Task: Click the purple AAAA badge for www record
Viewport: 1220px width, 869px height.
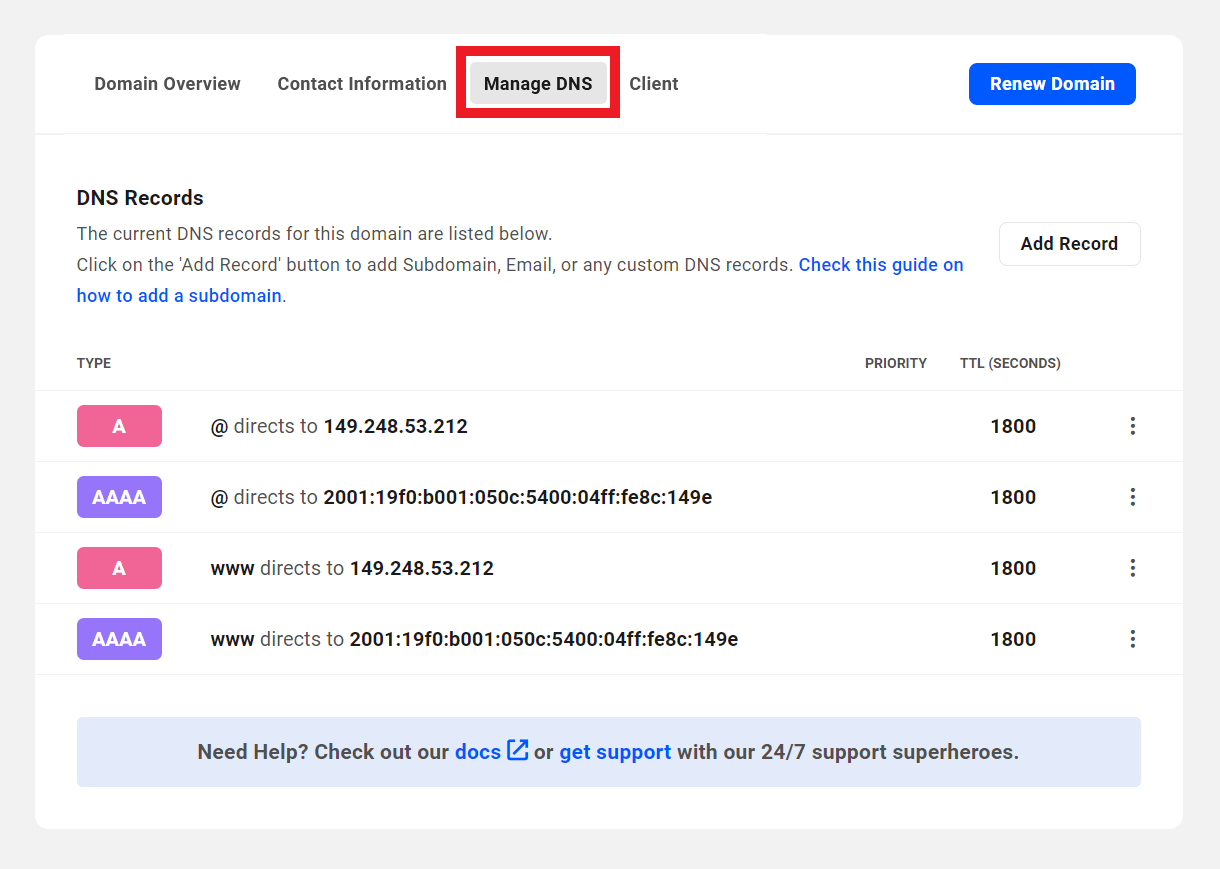Action: click(119, 639)
